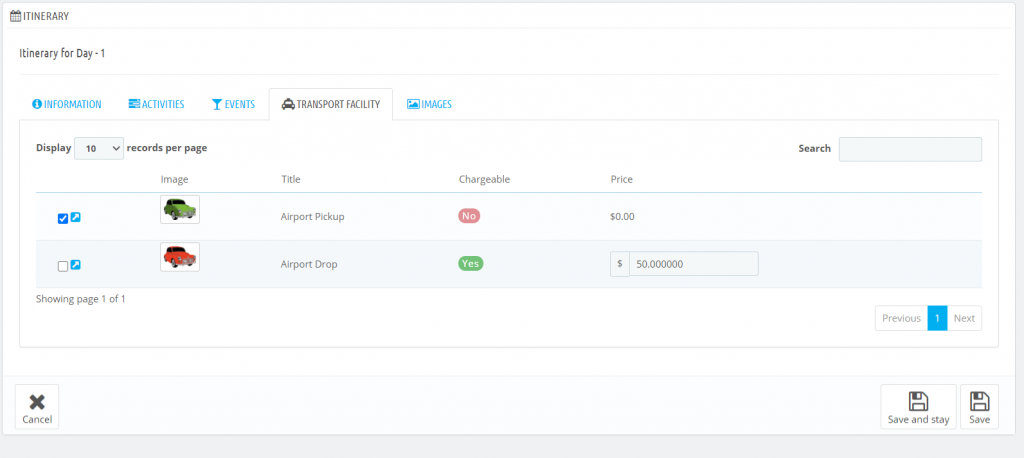Select page 1 in pagination
The height and width of the screenshot is (458, 1024).
click(x=937, y=318)
